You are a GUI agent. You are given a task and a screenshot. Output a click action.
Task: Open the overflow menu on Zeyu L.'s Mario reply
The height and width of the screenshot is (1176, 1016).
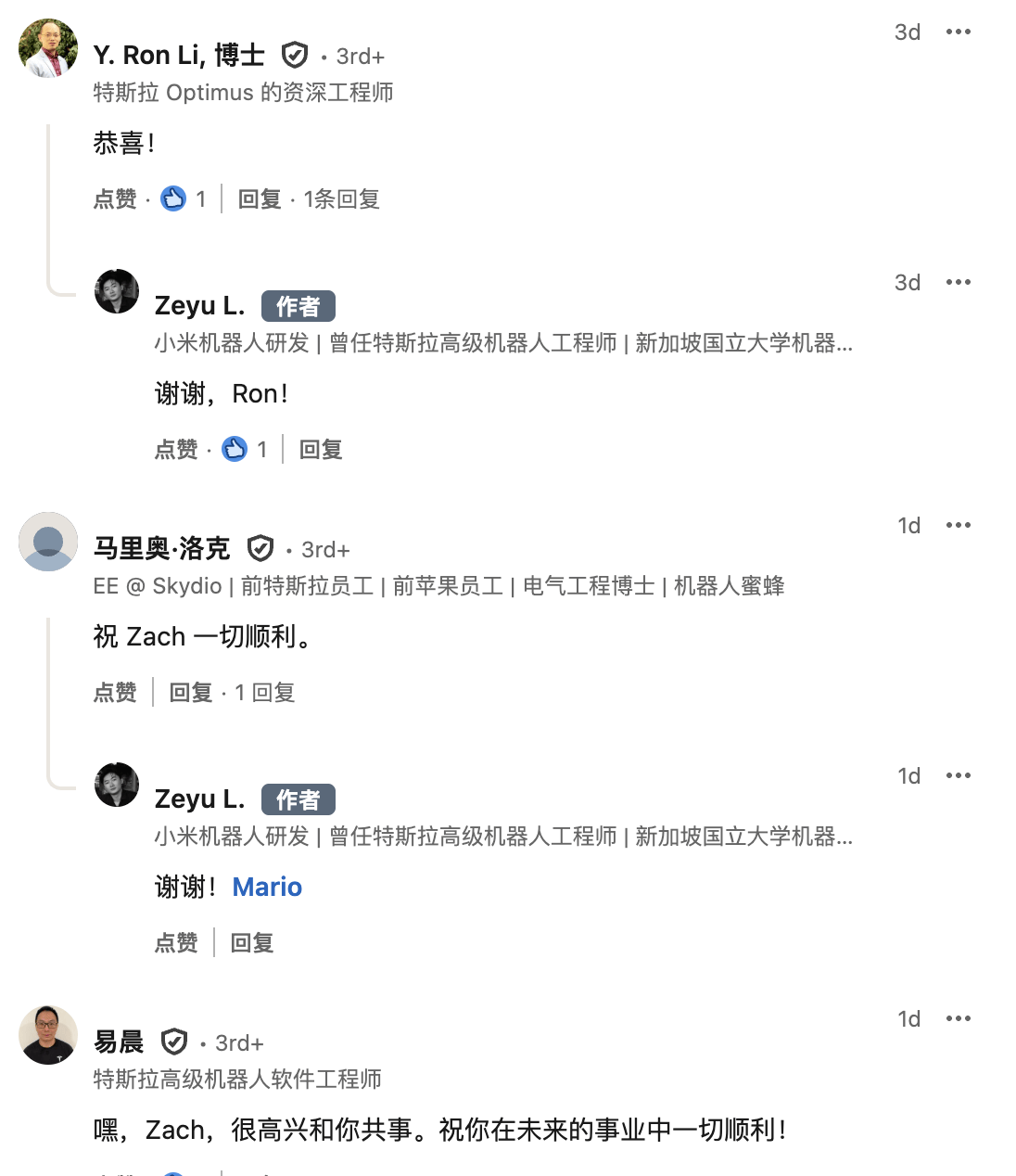959,774
